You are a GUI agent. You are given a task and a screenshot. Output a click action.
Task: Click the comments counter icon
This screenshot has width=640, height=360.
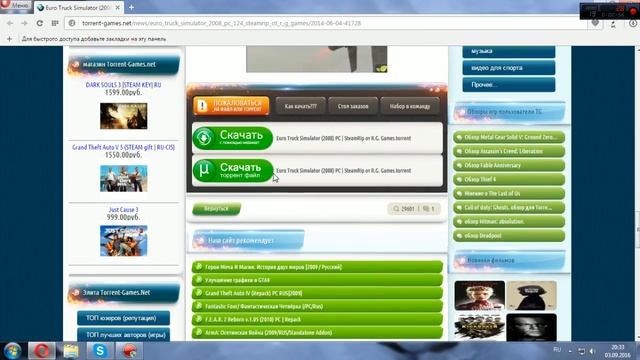[426, 209]
